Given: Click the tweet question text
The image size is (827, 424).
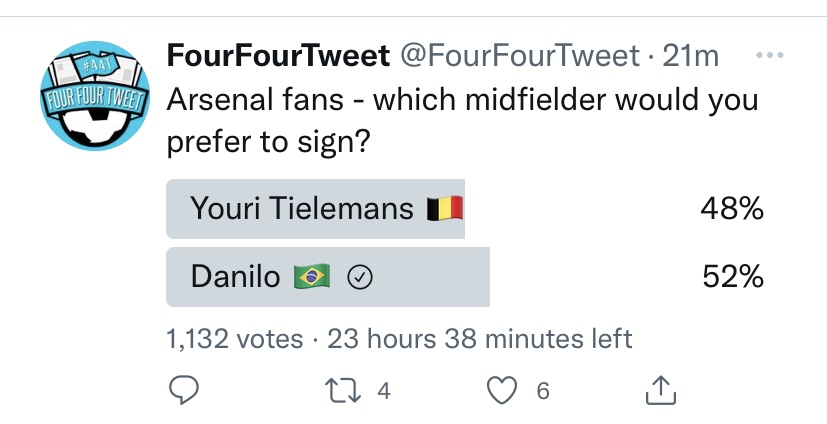Looking at the screenshot, I should [463, 120].
